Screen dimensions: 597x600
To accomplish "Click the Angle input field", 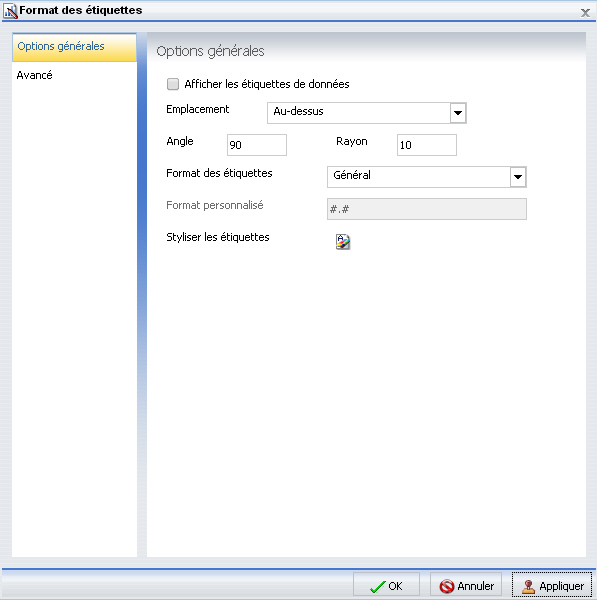I will coord(257,145).
